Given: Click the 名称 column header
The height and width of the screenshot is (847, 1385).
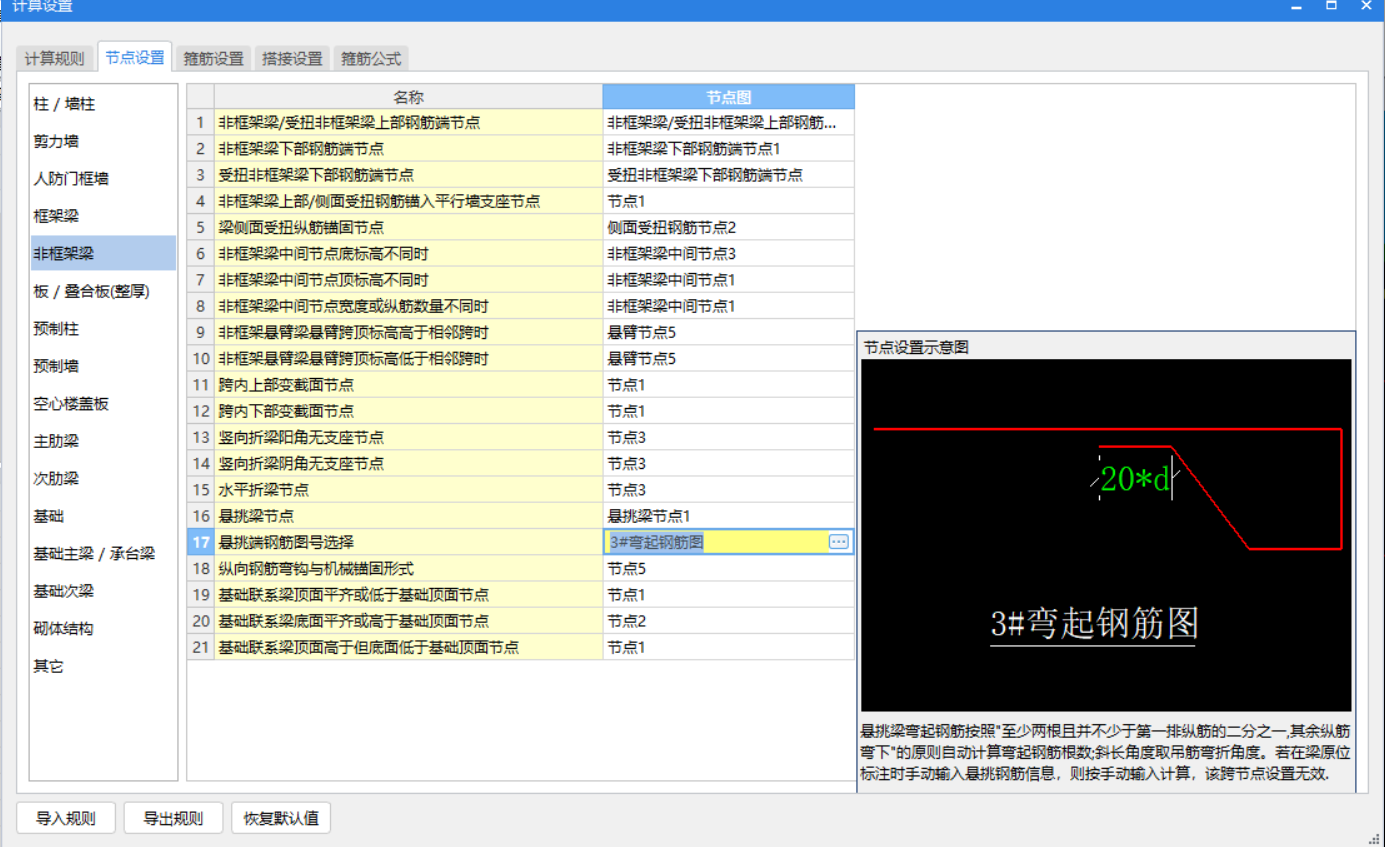Looking at the screenshot, I should 408,97.
